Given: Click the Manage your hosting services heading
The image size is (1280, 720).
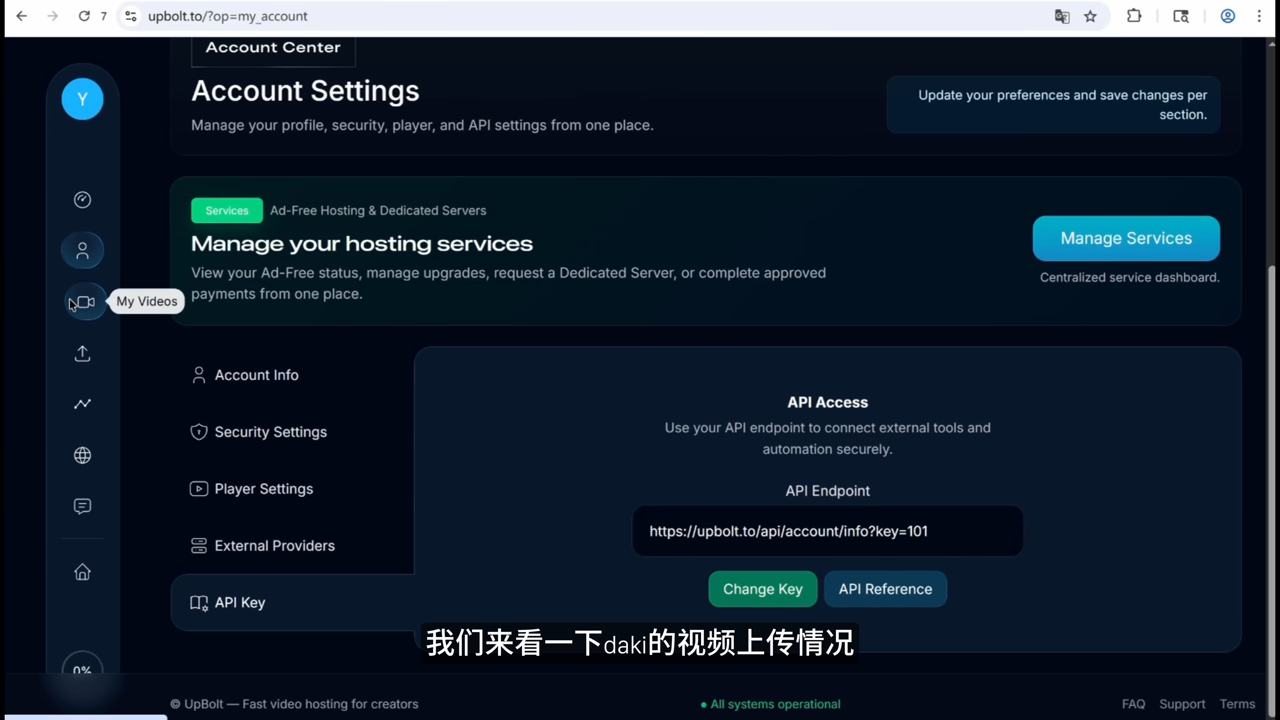Looking at the screenshot, I should click(362, 244).
